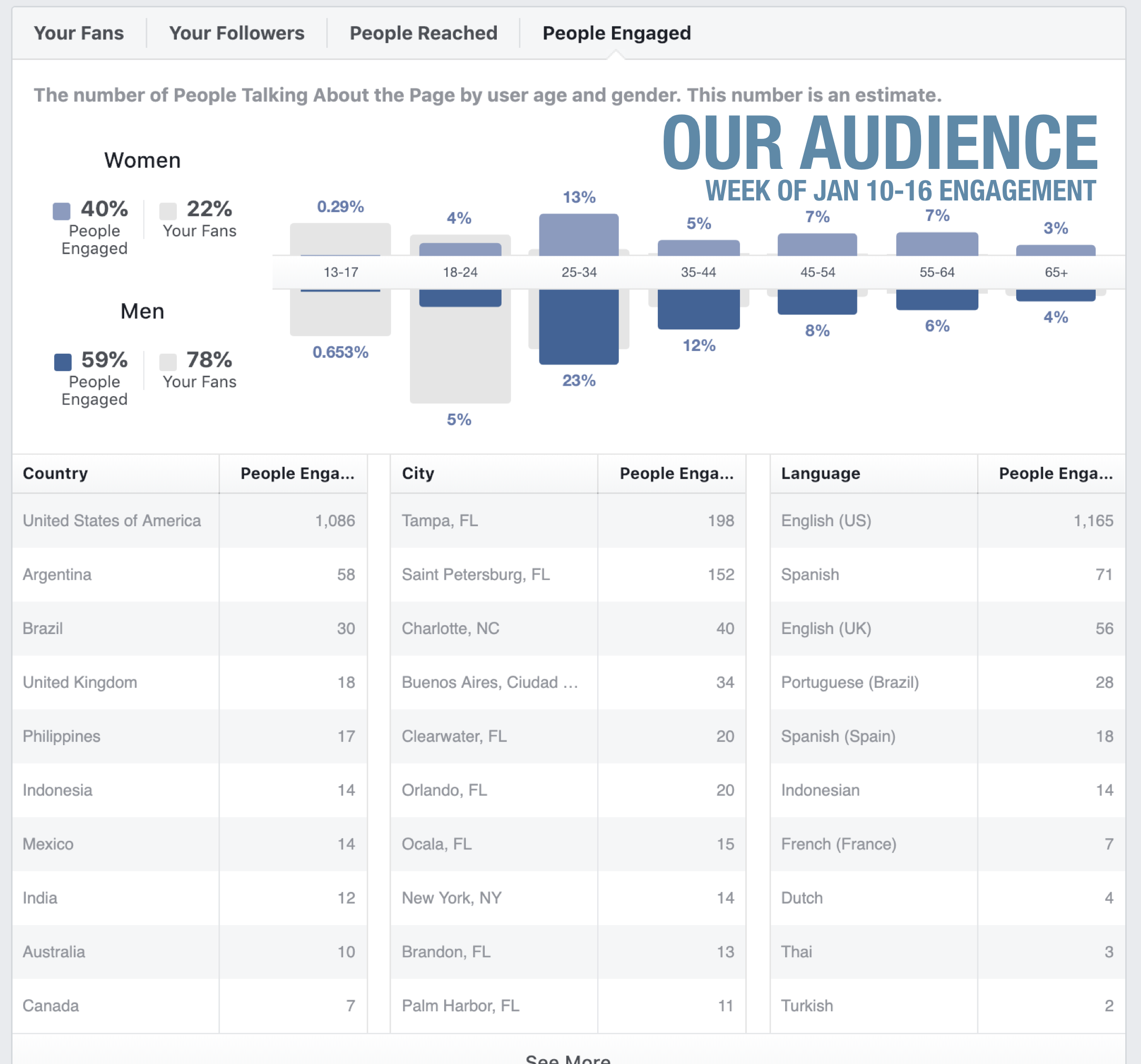The width and height of the screenshot is (1141, 1064).
Task: Click the 13-17 age group label
Action: tap(341, 273)
